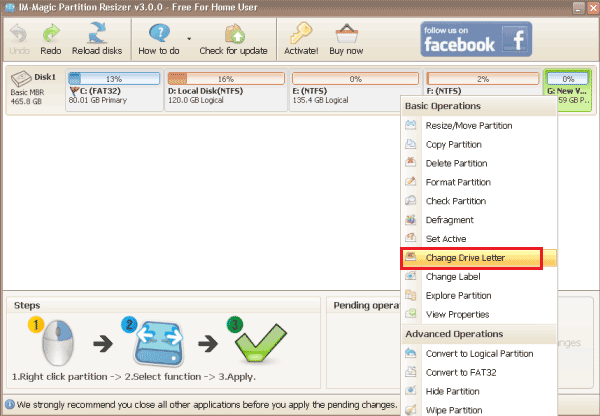Viewport: 600px width, 416px height.
Task: Click the Copy Partition icon
Action: (411, 144)
